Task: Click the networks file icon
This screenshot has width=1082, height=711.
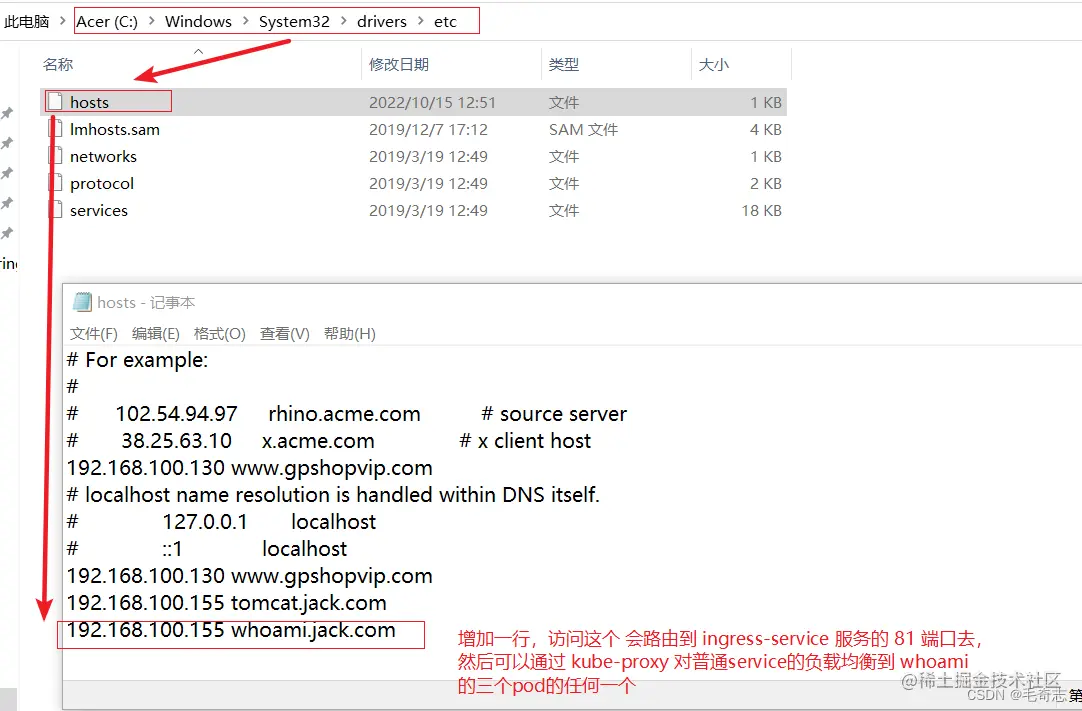Action: (55, 156)
